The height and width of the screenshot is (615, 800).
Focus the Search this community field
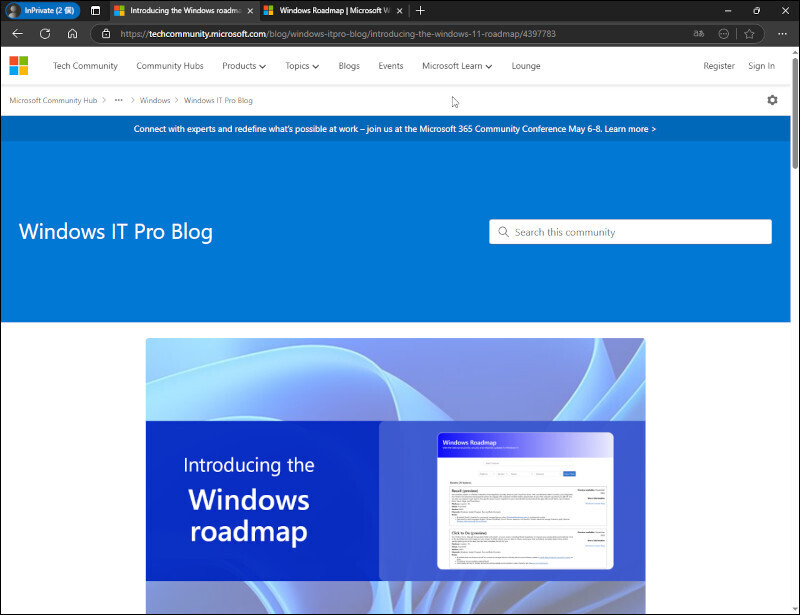click(630, 232)
